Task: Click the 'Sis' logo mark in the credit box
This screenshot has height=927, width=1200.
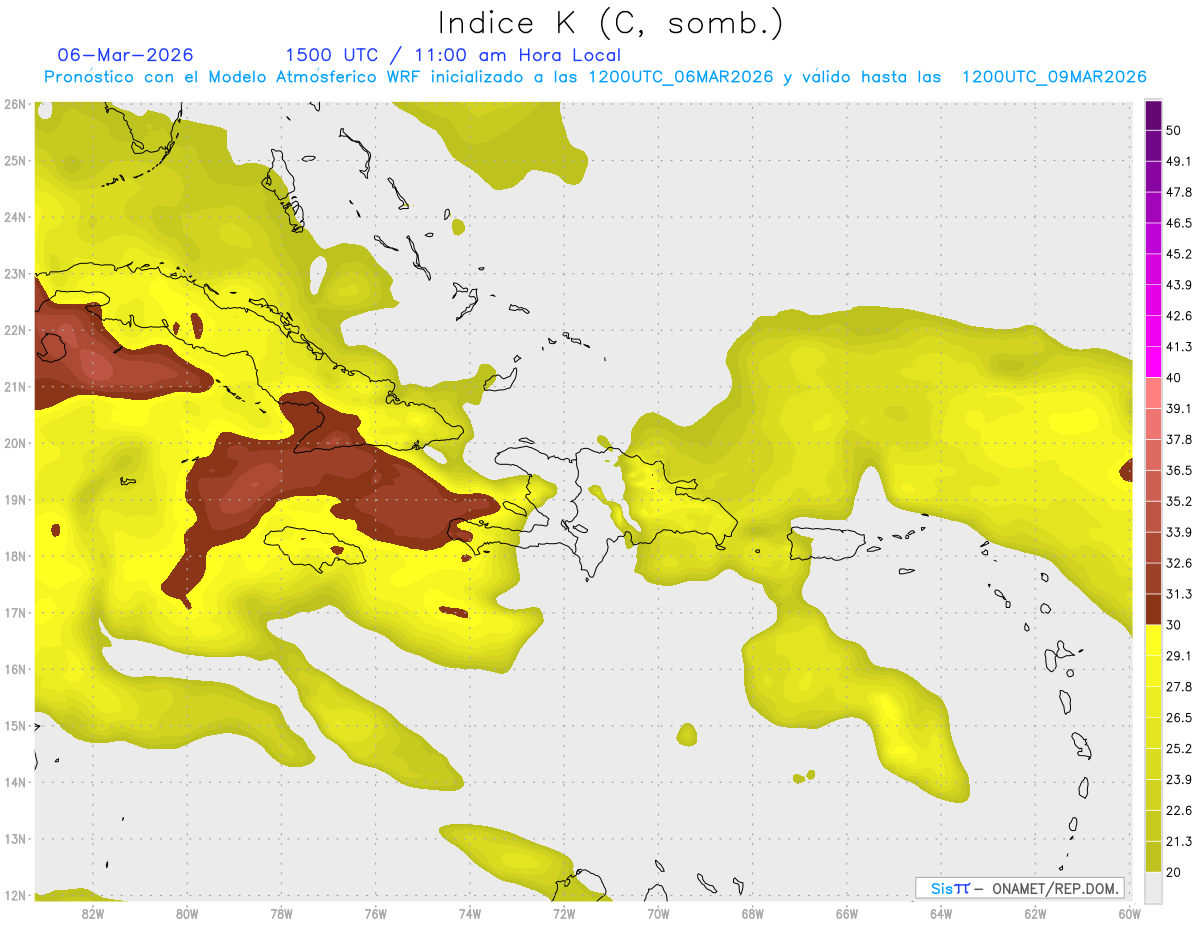Action: coord(950,888)
